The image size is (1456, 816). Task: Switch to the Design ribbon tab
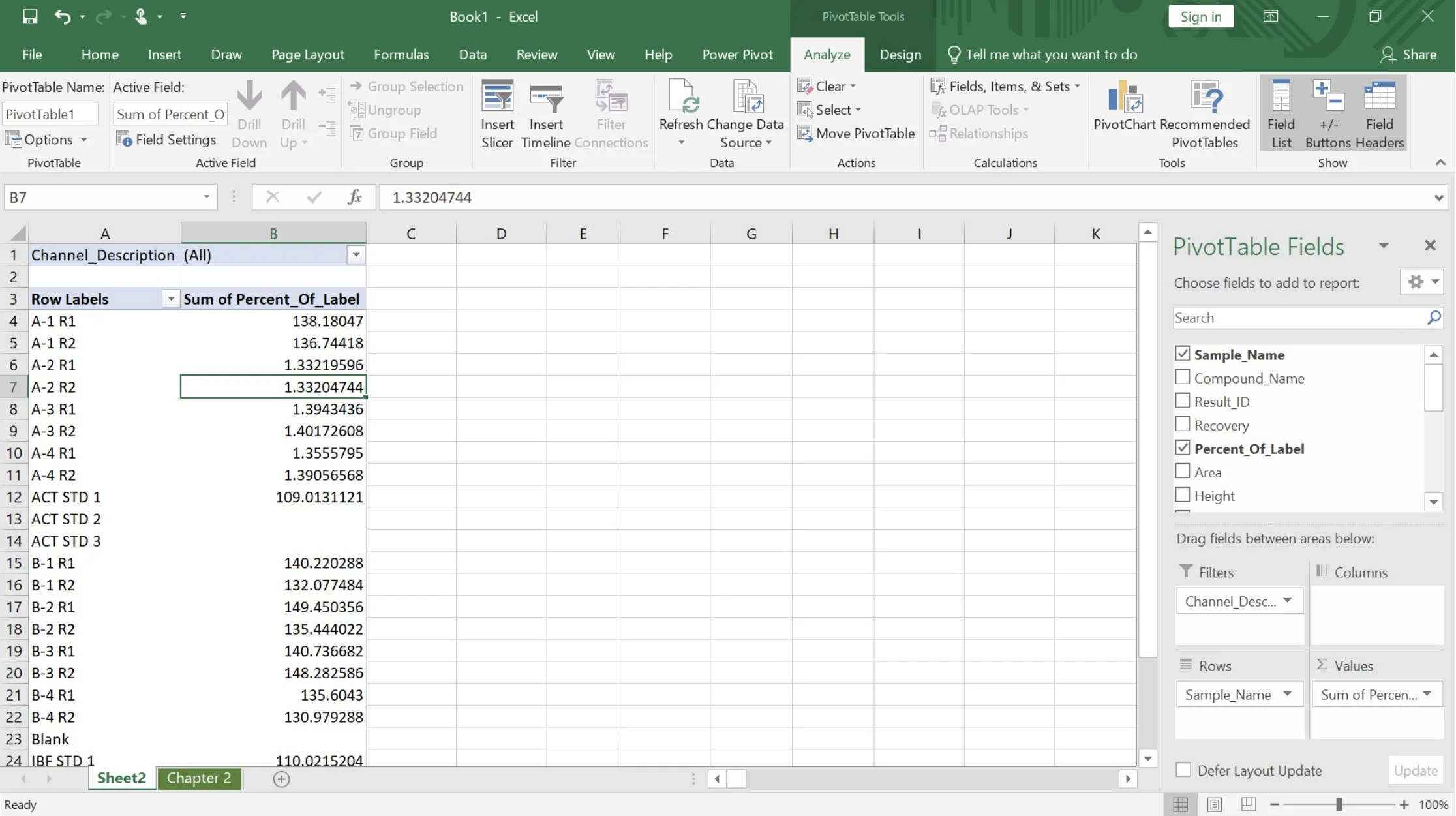pyautogui.click(x=900, y=55)
